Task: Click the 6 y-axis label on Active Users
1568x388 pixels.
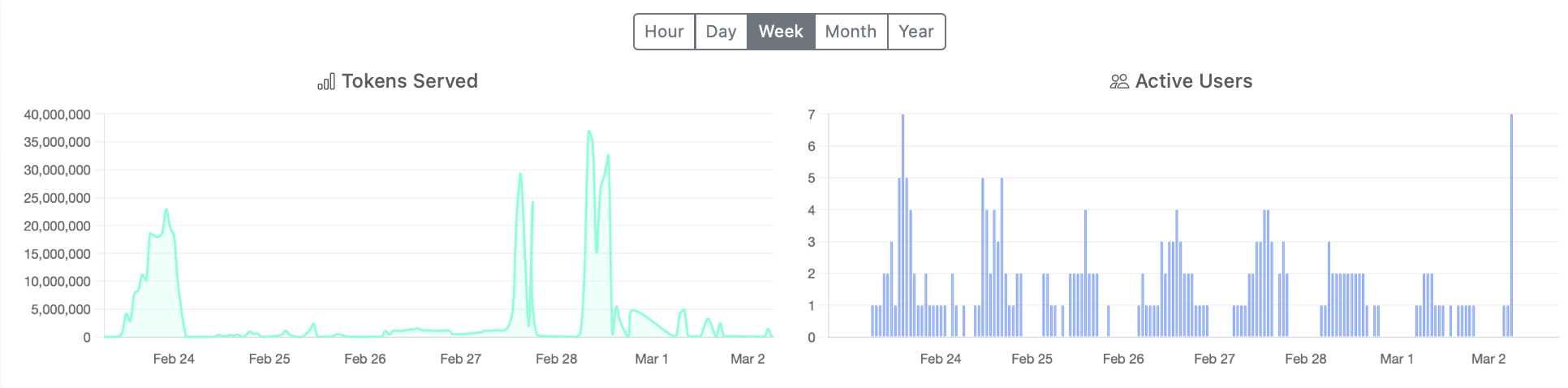Action: click(812, 146)
